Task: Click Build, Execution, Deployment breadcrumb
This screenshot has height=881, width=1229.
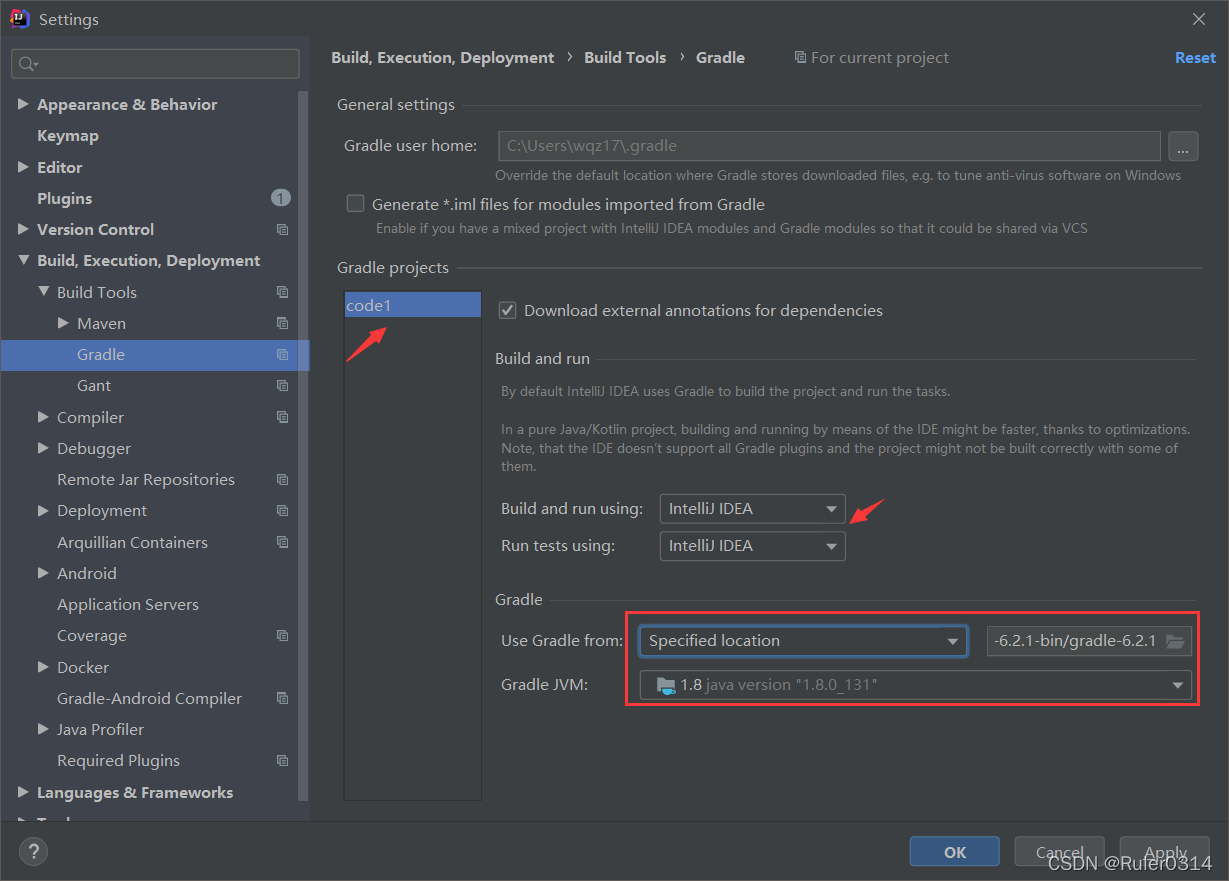Action: (443, 58)
